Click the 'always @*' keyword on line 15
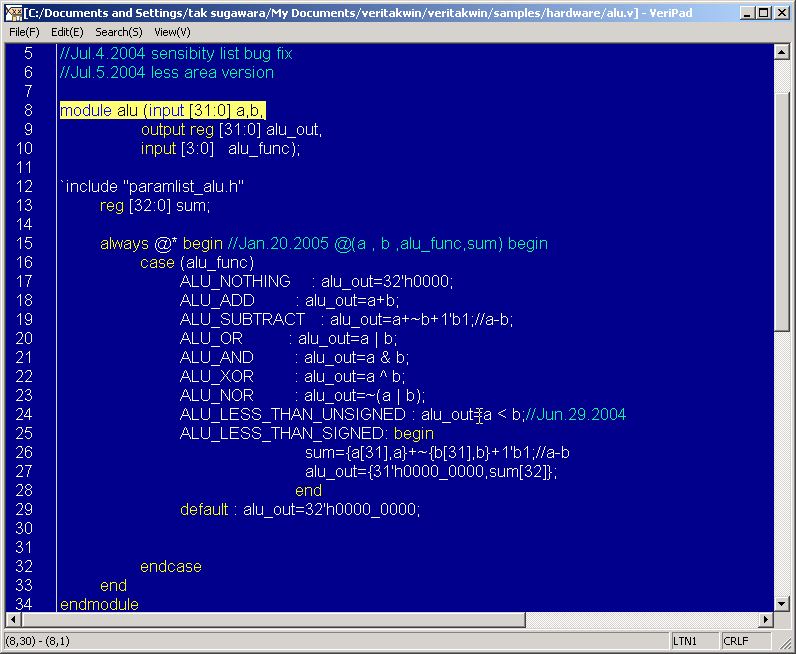The height and width of the screenshot is (654, 796). (x=139, y=243)
